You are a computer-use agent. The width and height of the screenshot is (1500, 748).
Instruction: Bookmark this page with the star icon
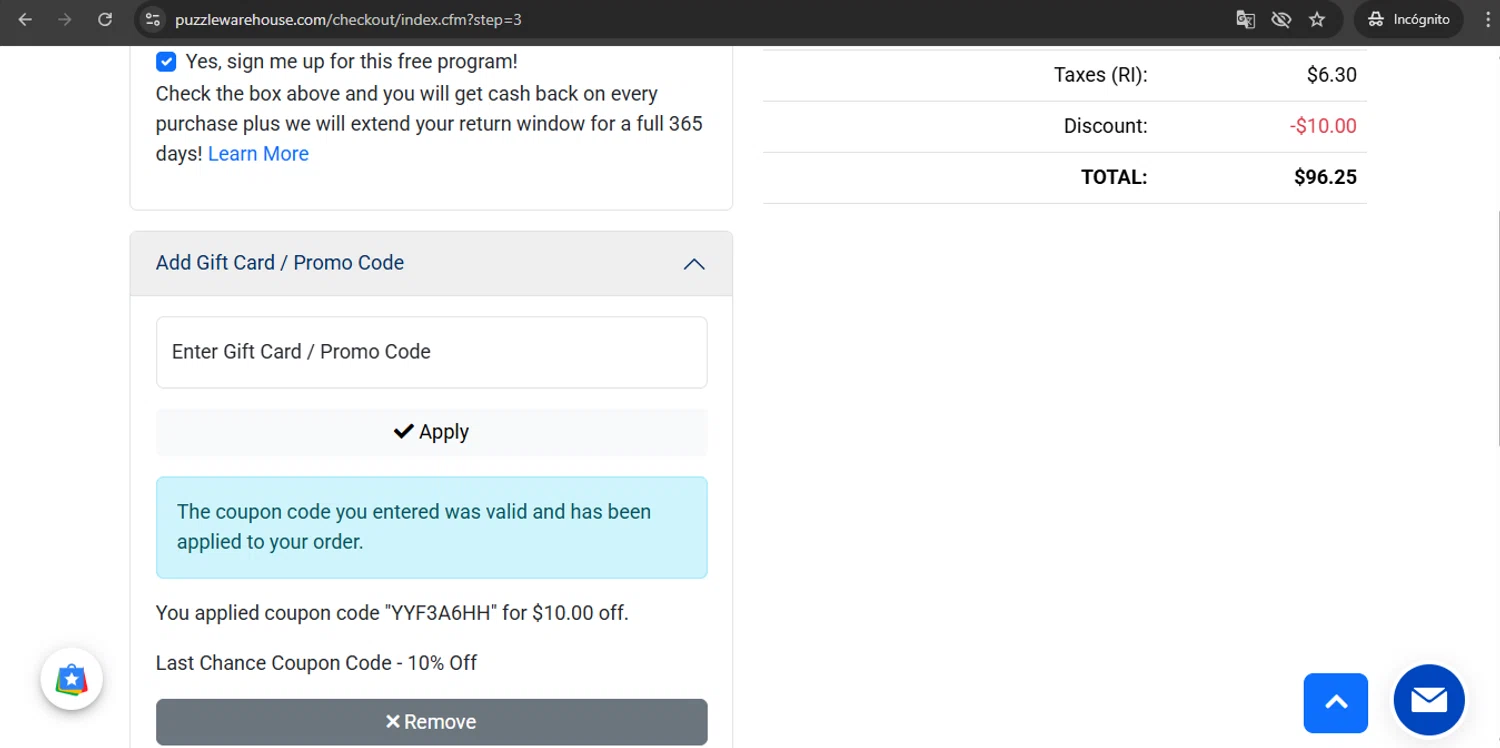tap(1317, 19)
